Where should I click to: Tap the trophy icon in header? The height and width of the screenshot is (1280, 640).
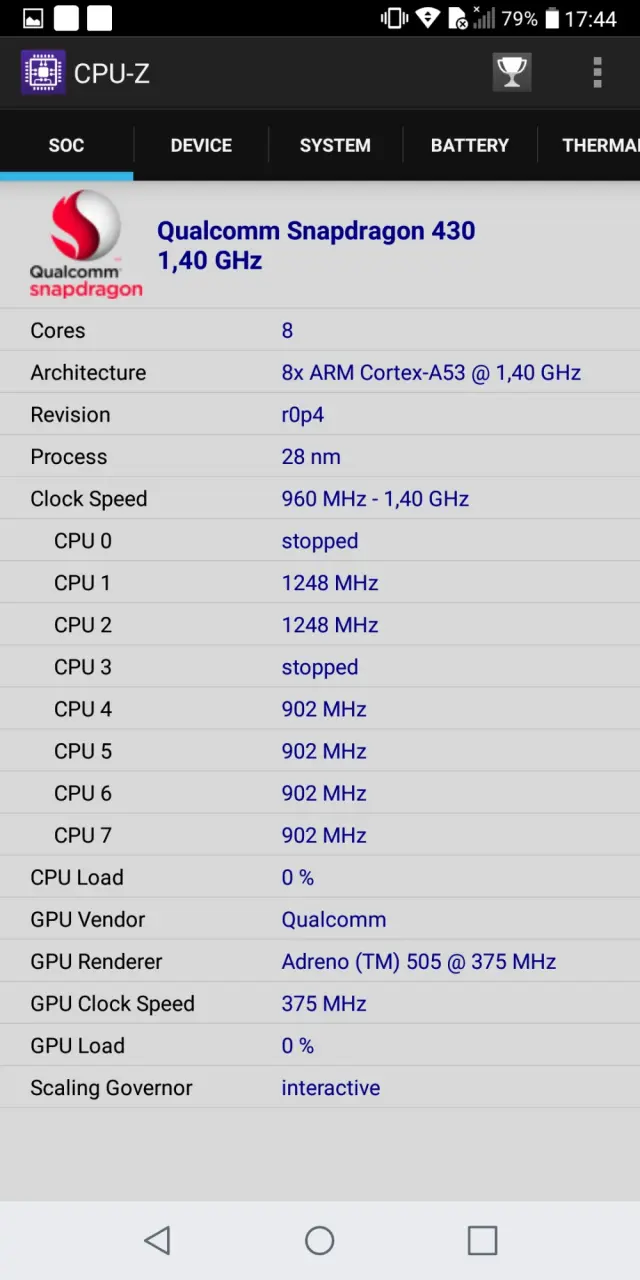[x=511, y=73]
